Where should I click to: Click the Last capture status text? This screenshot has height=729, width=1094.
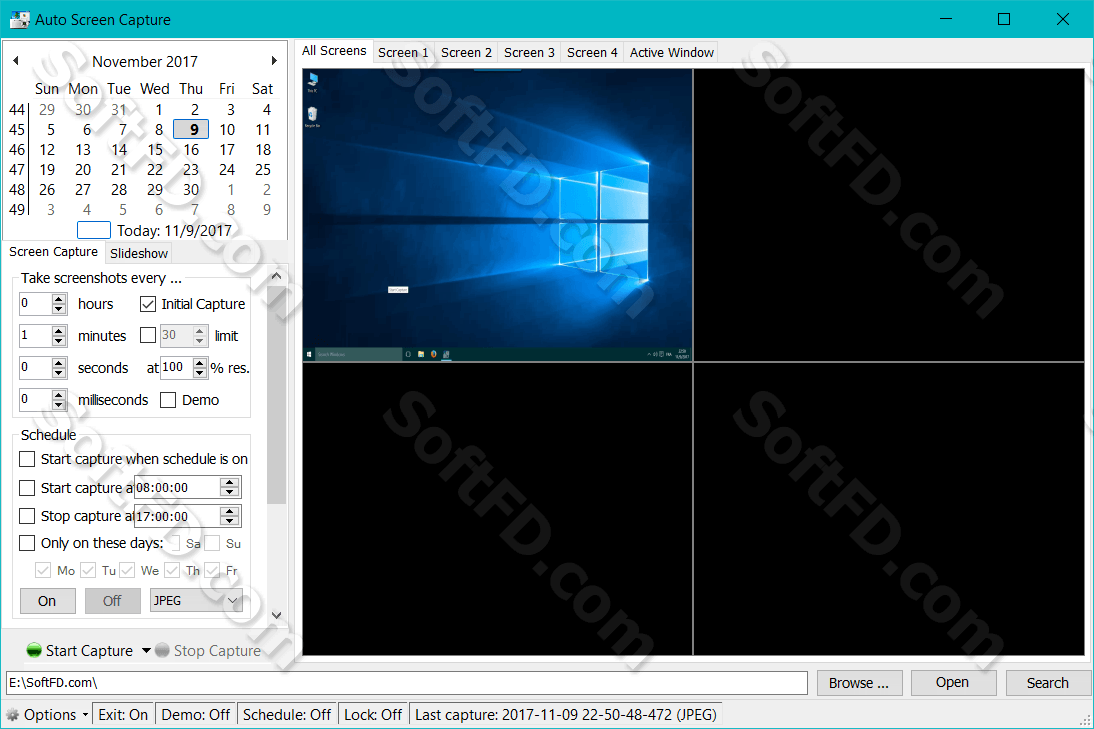pyautogui.click(x=565, y=715)
